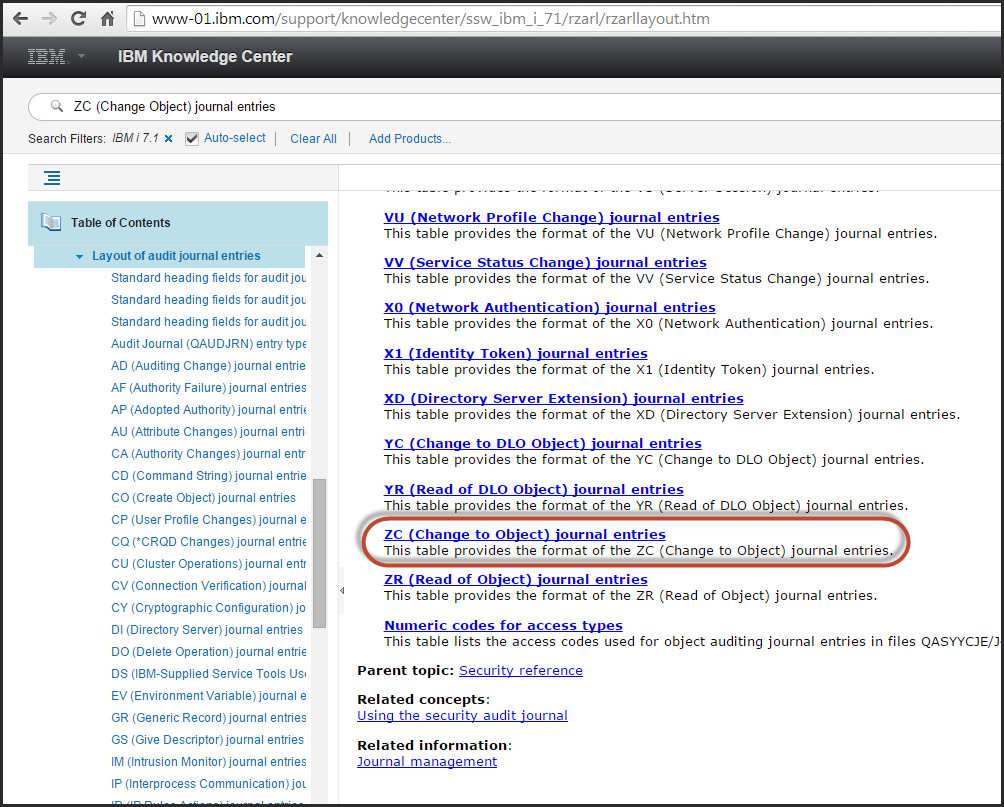Go to Security reference parent topic
The image size is (1004, 807).
pyautogui.click(x=521, y=671)
